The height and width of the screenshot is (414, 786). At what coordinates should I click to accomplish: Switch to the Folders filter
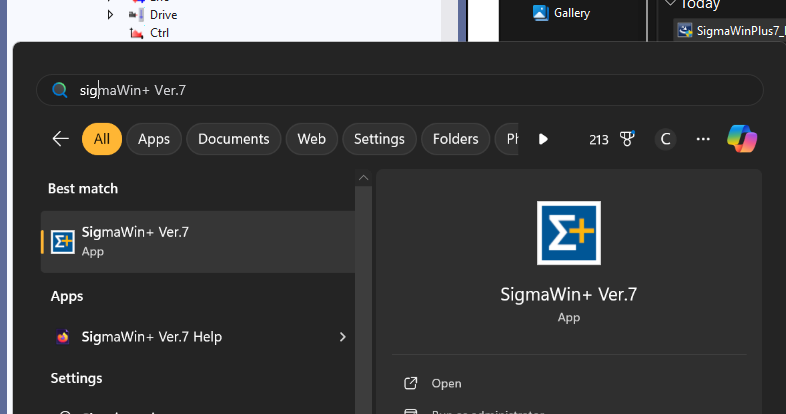coord(455,139)
